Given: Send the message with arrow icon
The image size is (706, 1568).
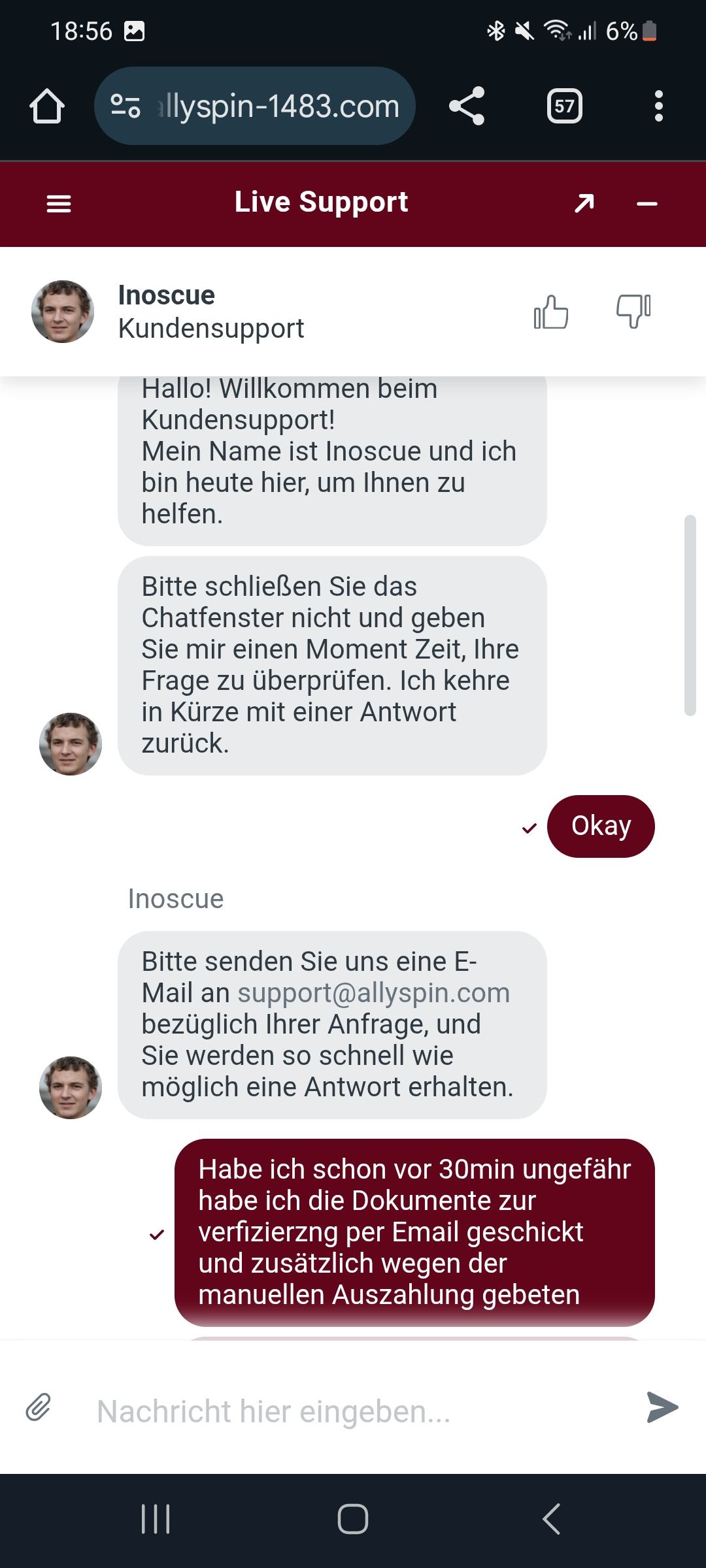Looking at the screenshot, I should click(662, 1407).
